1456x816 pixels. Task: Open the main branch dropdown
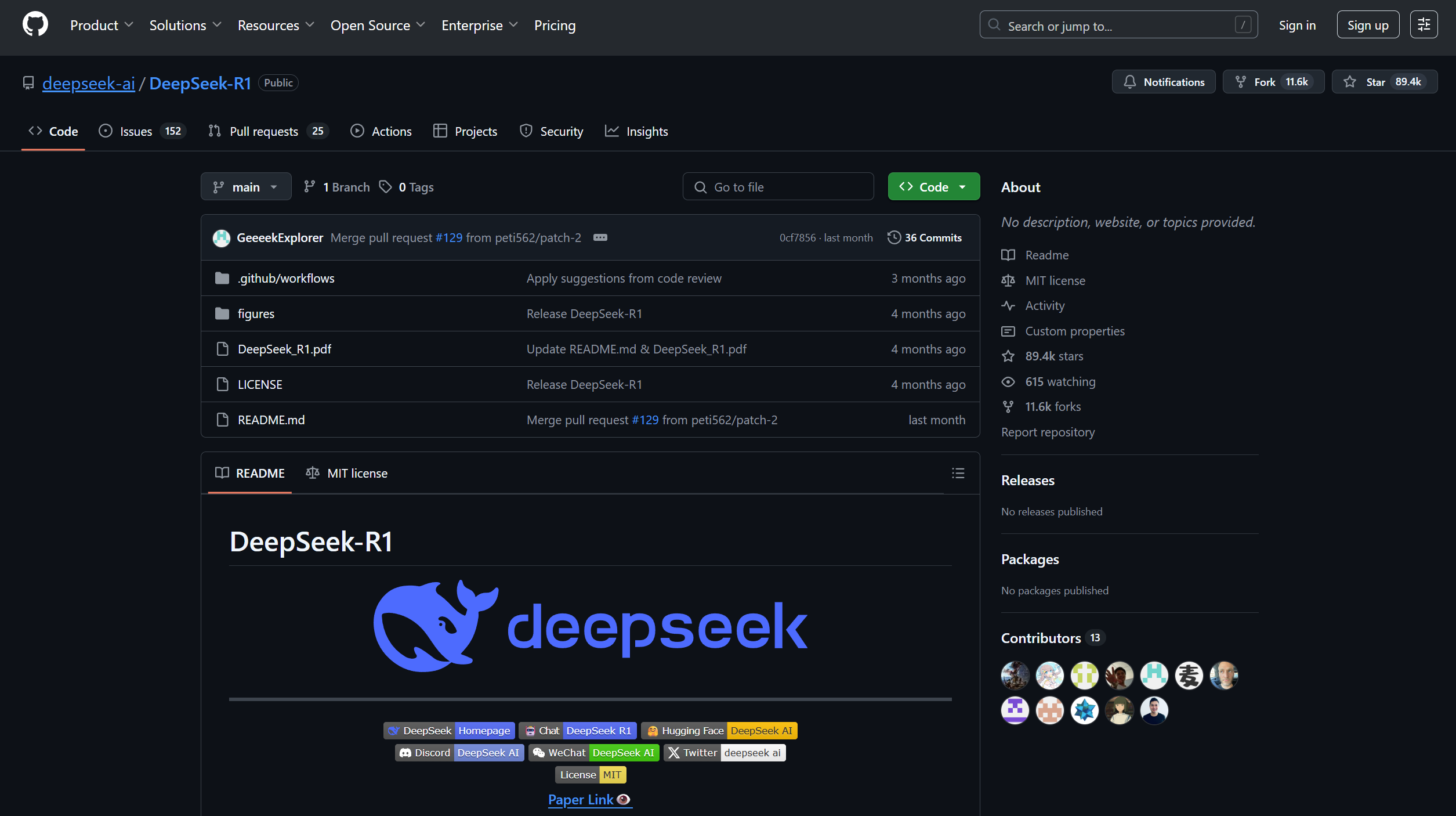(245, 187)
